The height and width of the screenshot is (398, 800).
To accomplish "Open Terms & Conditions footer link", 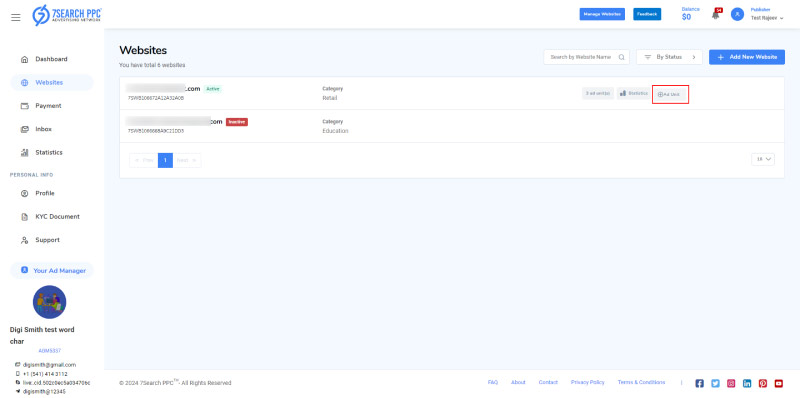I will tap(641, 382).
